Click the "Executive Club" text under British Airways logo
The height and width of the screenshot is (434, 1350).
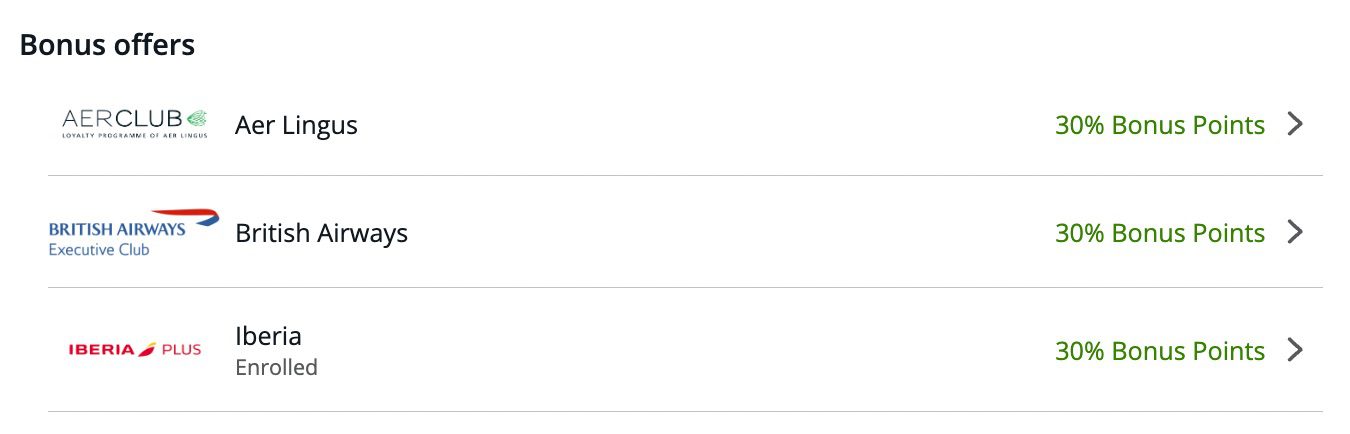pos(98,250)
